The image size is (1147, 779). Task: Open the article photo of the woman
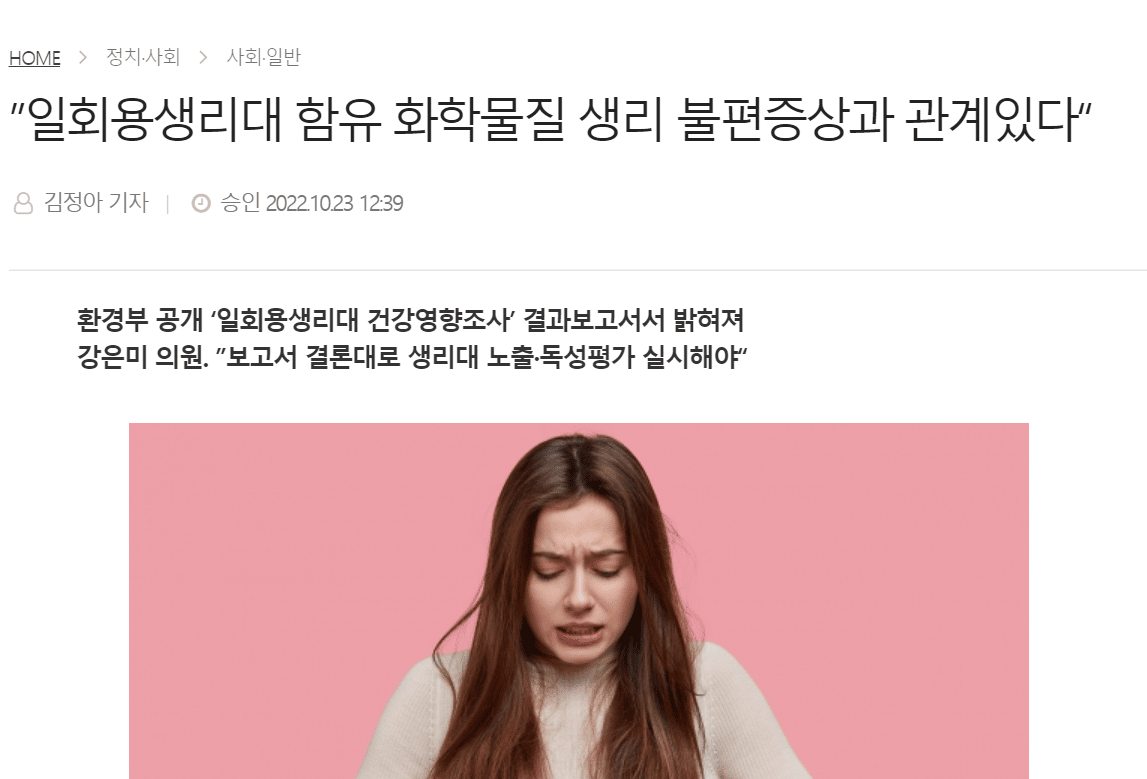[579, 601]
